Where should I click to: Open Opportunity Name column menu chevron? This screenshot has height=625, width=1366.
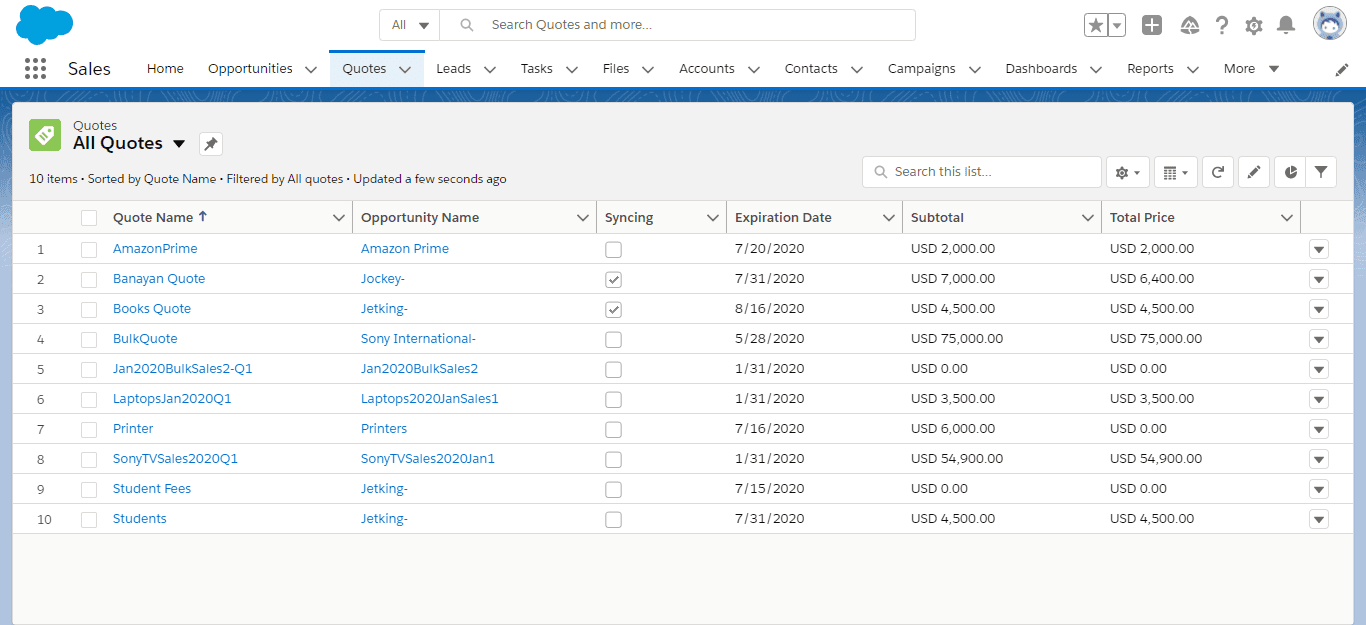pos(583,218)
